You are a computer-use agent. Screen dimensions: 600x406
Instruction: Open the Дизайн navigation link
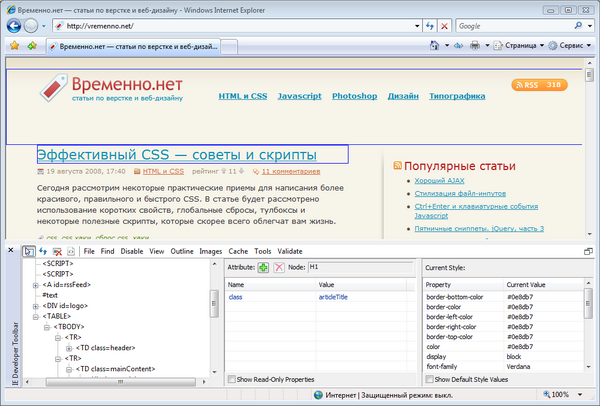point(403,96)
